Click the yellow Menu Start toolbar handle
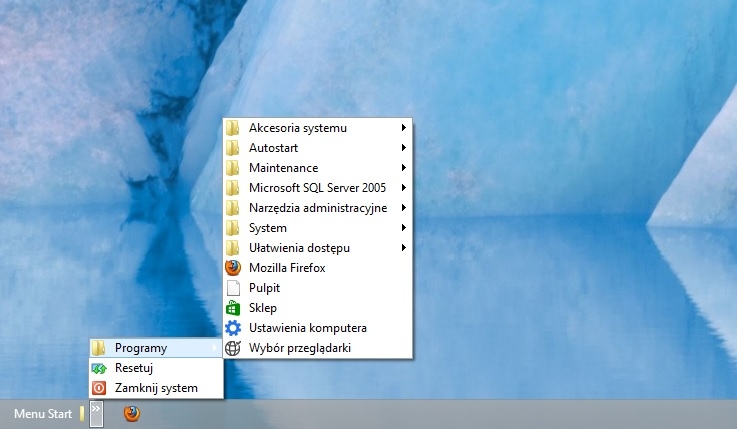The width and height of the screenshot is (737, 429). 82,413
